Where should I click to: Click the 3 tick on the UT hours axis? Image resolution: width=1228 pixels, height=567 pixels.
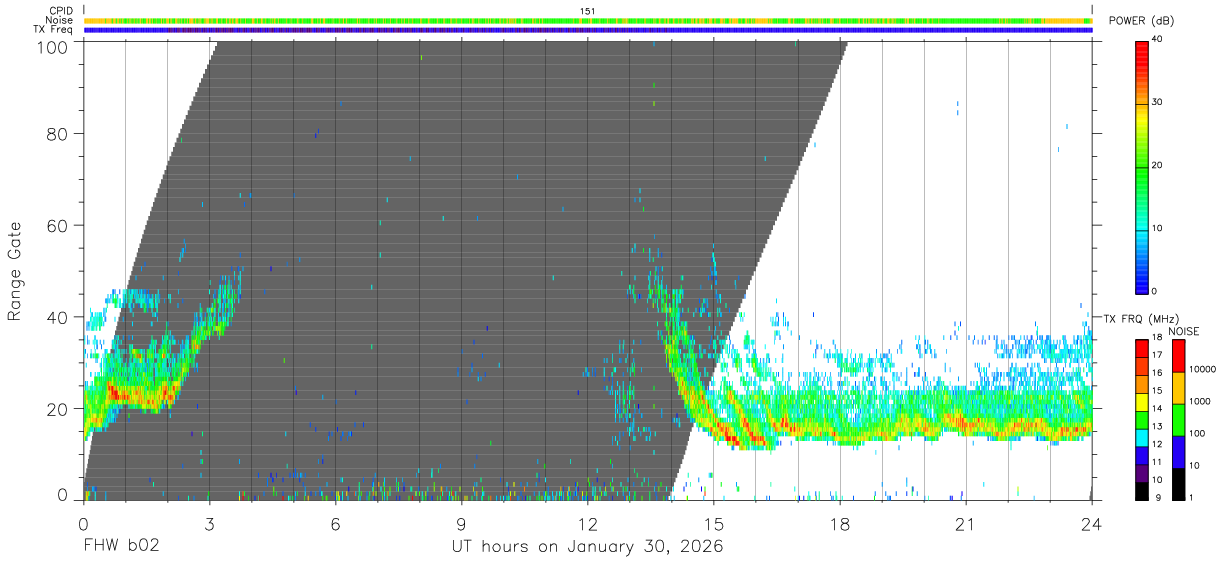click(x=209, y=524)
